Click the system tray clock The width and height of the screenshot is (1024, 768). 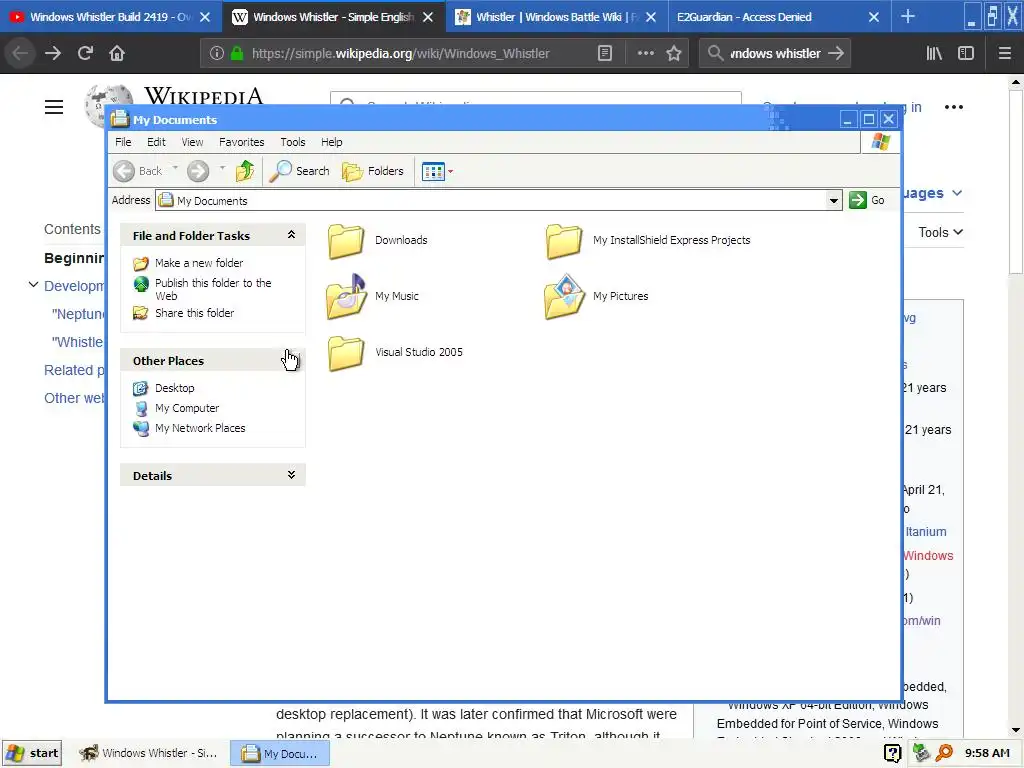coord(987,753)
